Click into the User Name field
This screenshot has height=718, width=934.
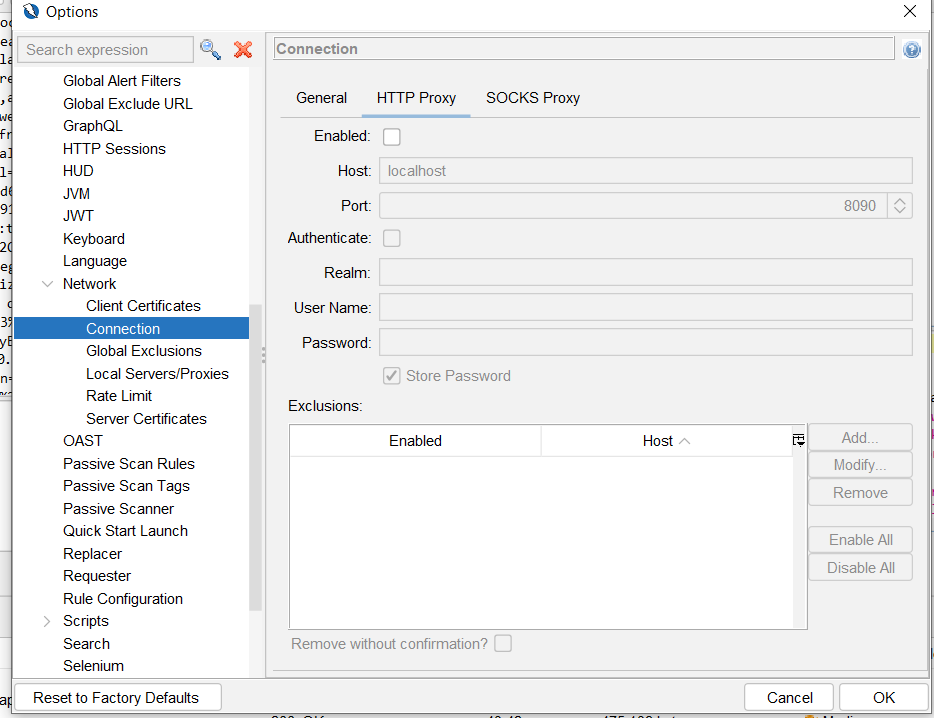tap(646, 307)
